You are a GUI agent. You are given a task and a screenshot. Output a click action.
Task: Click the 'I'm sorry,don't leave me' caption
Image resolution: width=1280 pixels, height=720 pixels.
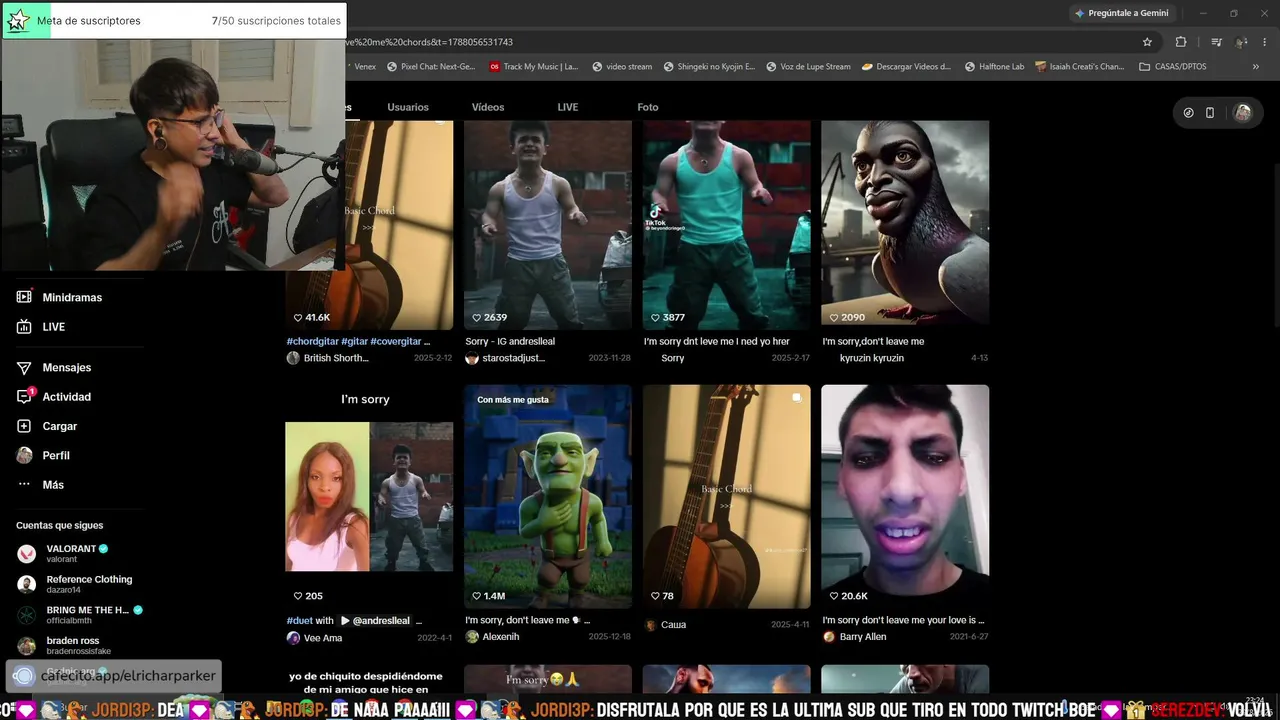point(873,341)
